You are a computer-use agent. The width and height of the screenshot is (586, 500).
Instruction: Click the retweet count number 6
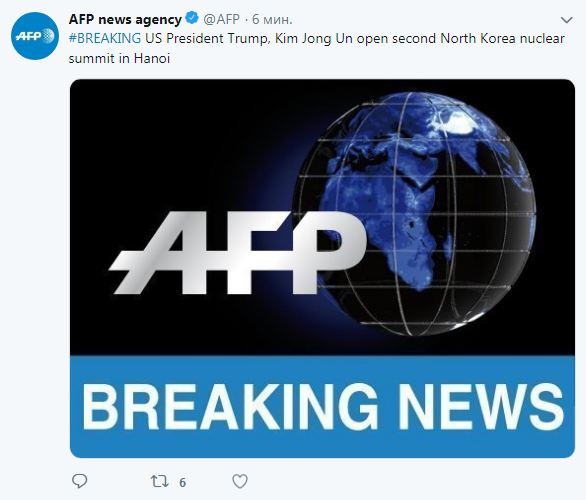182,482
